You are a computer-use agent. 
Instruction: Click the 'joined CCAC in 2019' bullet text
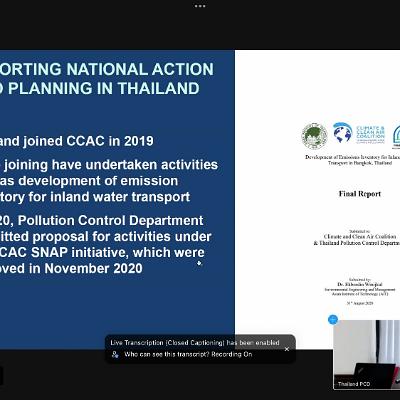88,141
